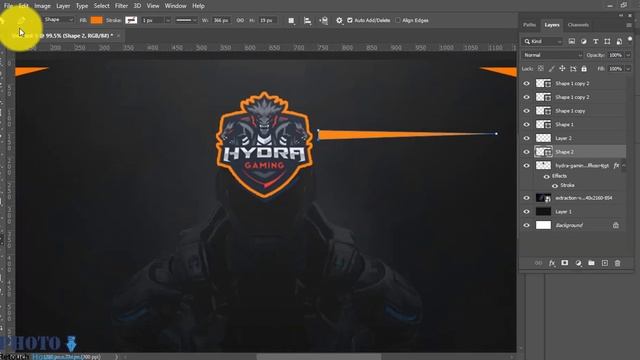The height and width of the screenshot is (360, 640).
Task: Open Path operations icon in options bar
Action: click(x=291, y=20)
